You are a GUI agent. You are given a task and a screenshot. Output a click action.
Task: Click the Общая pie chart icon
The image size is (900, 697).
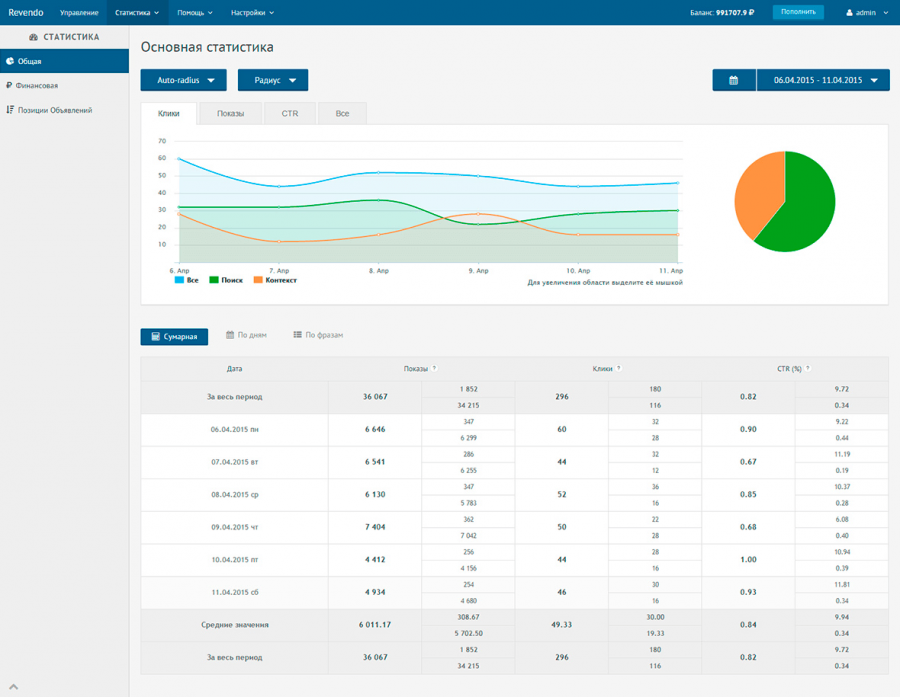tap(10, 61)
